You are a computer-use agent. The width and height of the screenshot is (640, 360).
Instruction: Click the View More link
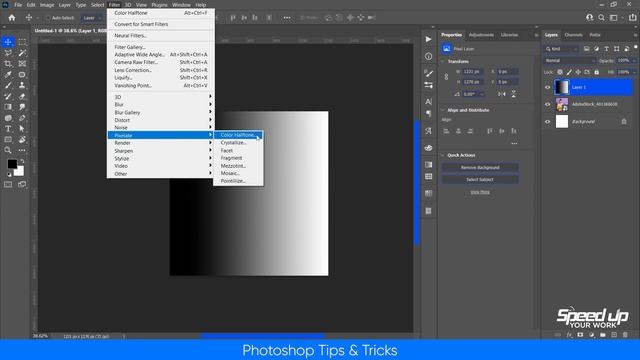[x=480, y=192]
